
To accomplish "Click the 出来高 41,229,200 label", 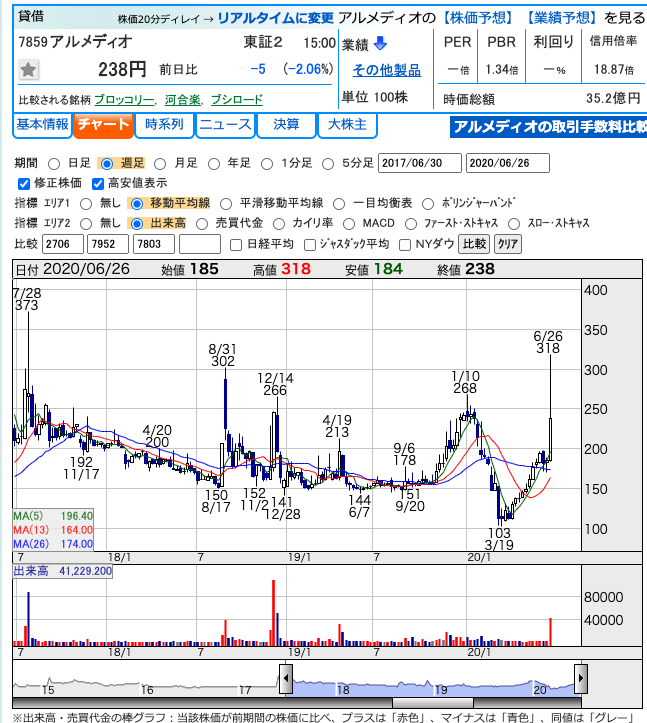I will pyautogui.click(x=63, y=571).
